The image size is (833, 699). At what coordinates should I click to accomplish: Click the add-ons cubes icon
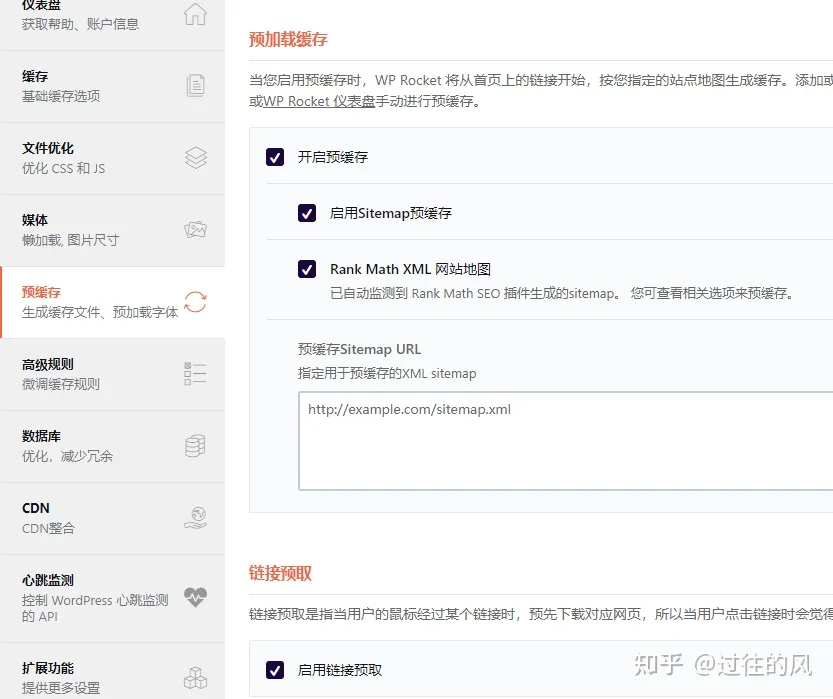[x=196, y=677]
